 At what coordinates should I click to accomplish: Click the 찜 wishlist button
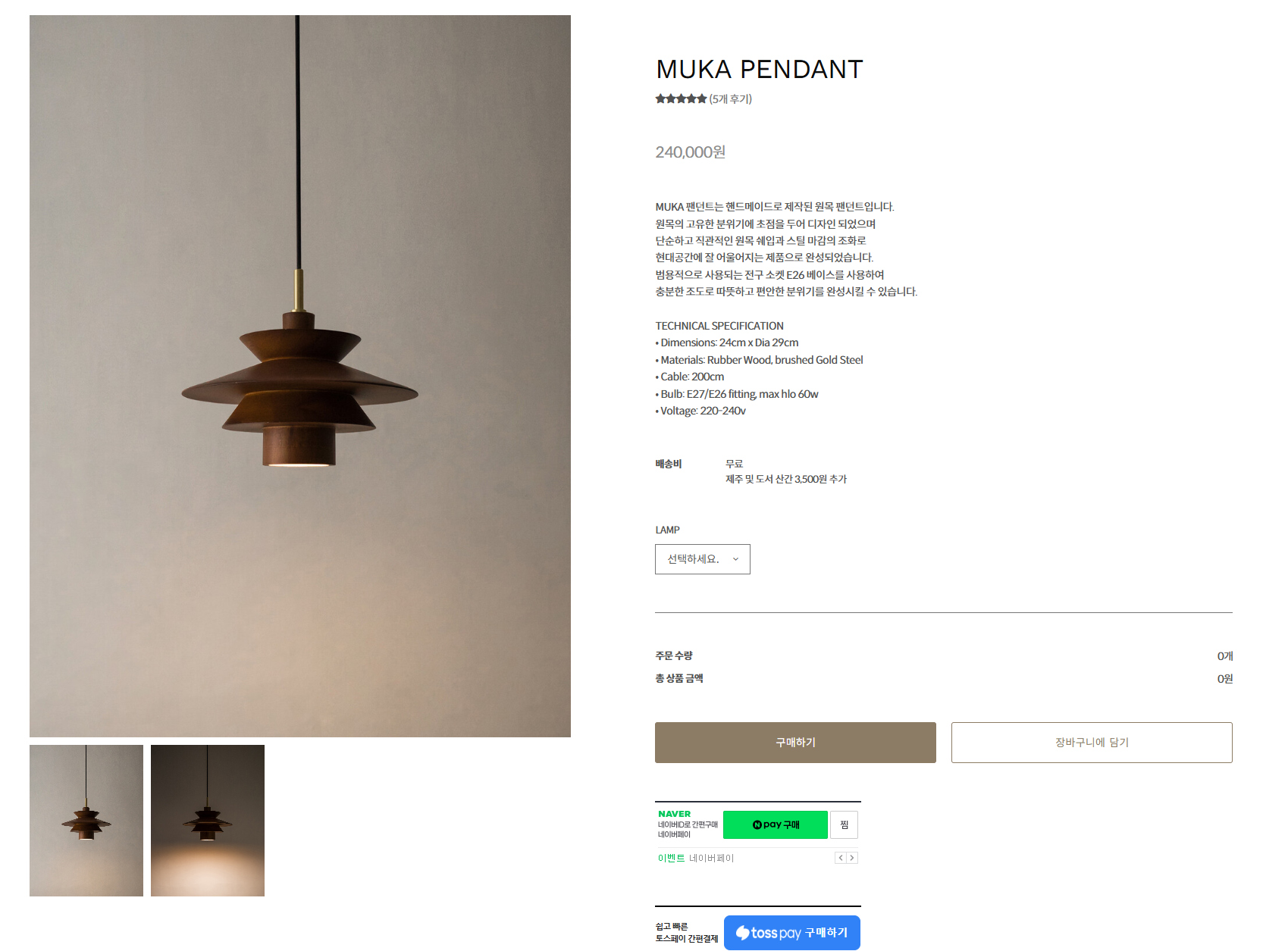pos(844,824)
